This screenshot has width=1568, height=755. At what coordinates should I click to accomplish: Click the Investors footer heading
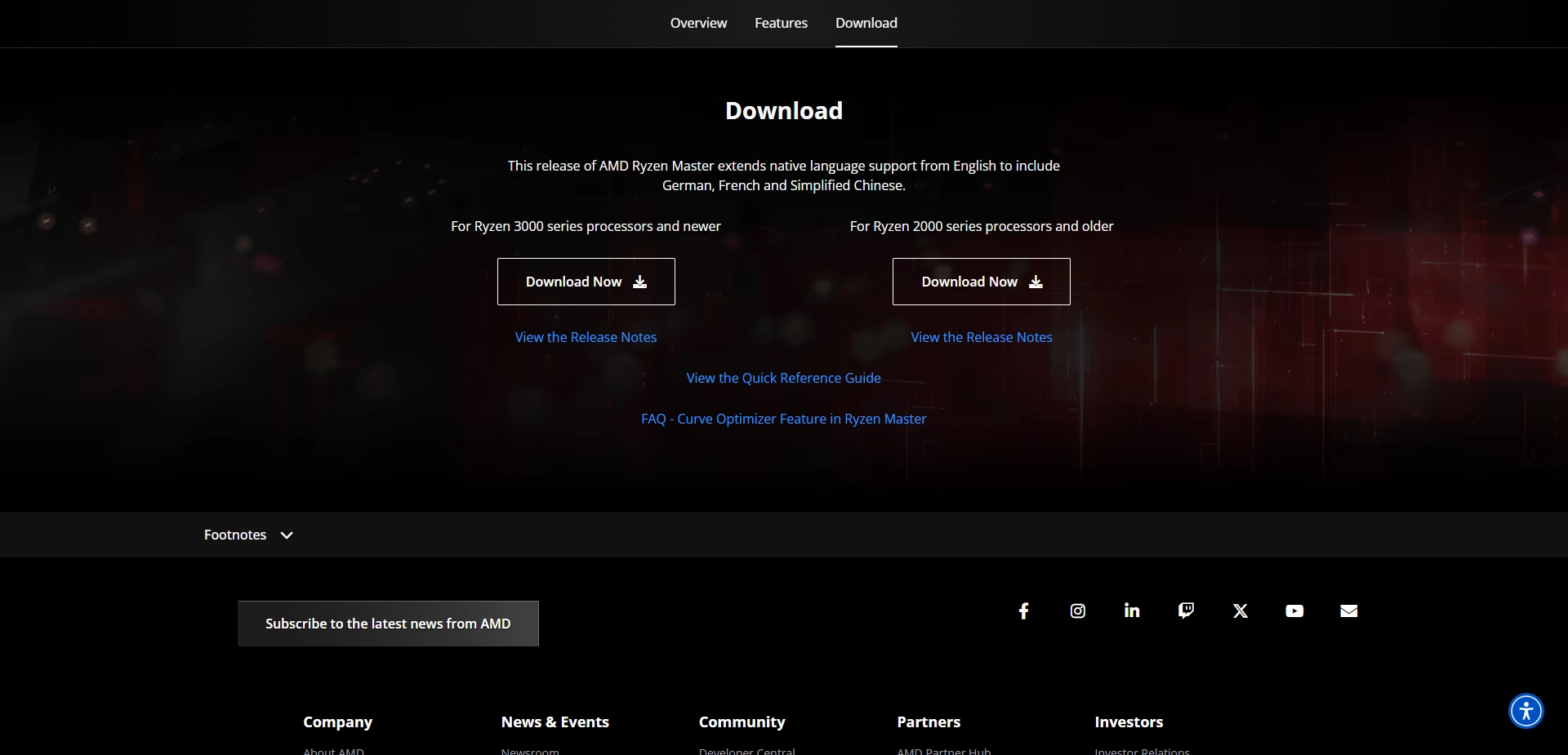point(1129,722)
